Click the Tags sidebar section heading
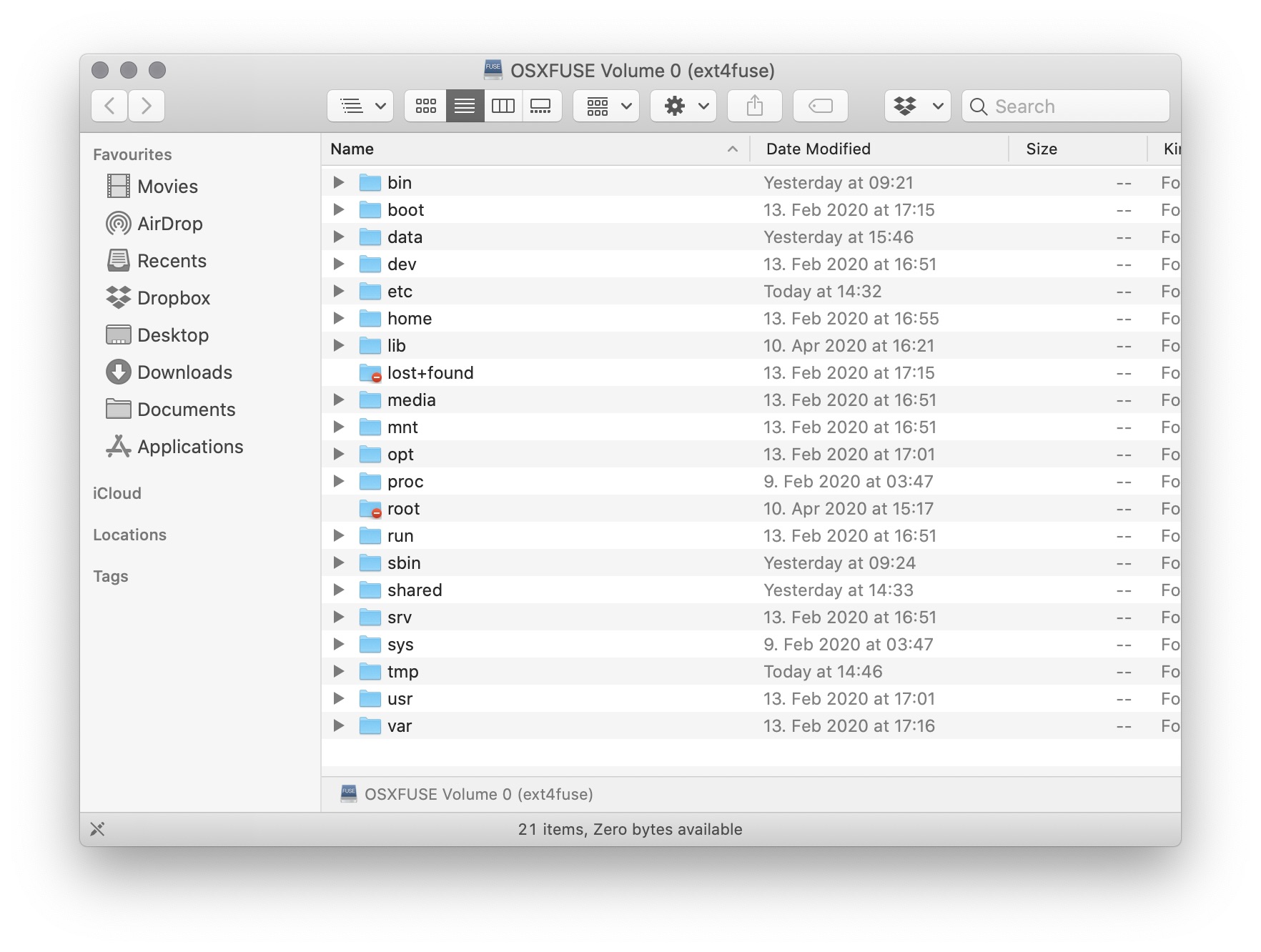 (x=111, y=576)
